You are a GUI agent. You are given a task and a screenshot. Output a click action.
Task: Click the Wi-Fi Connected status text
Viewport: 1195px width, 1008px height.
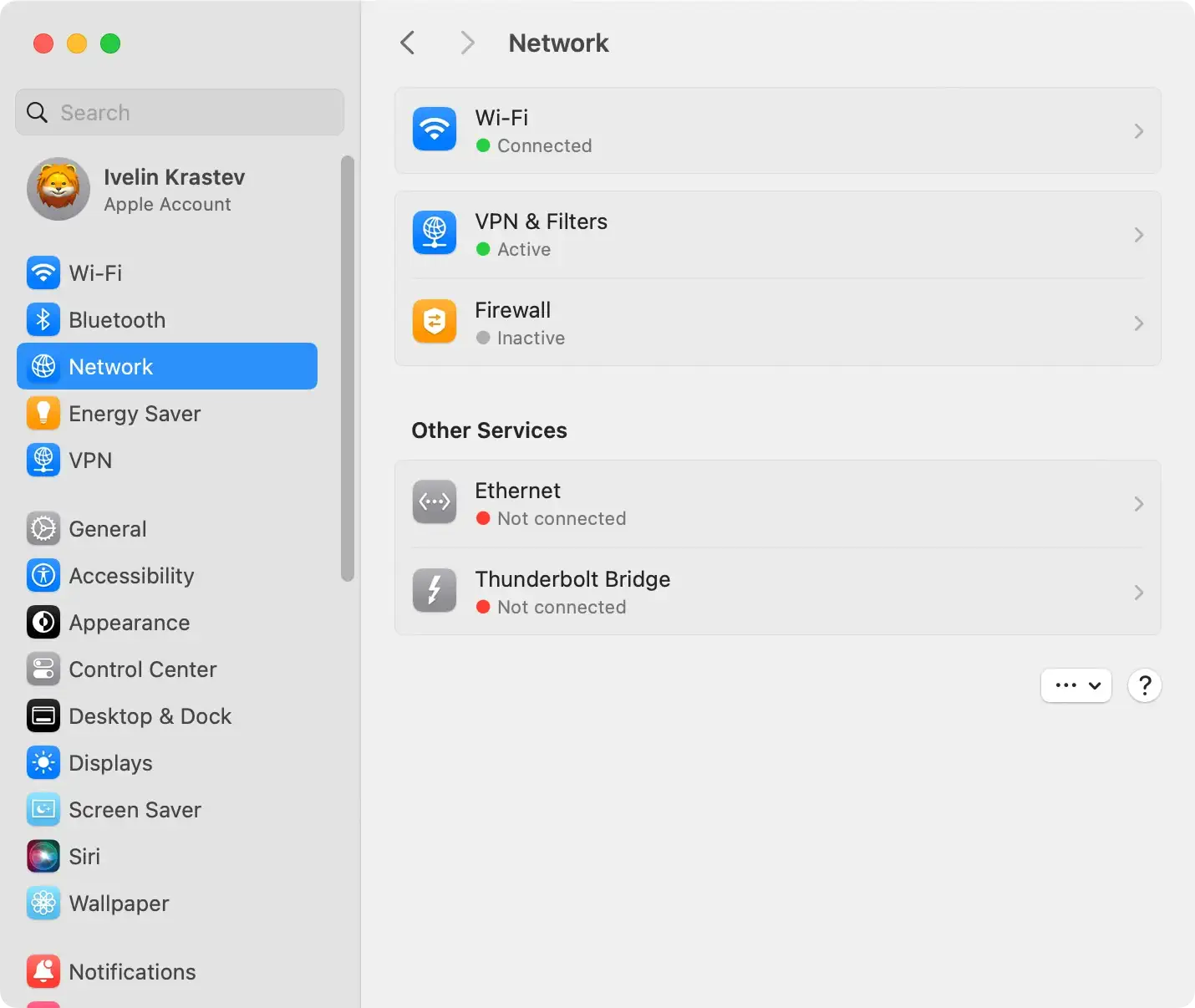(x=544, y=145)
